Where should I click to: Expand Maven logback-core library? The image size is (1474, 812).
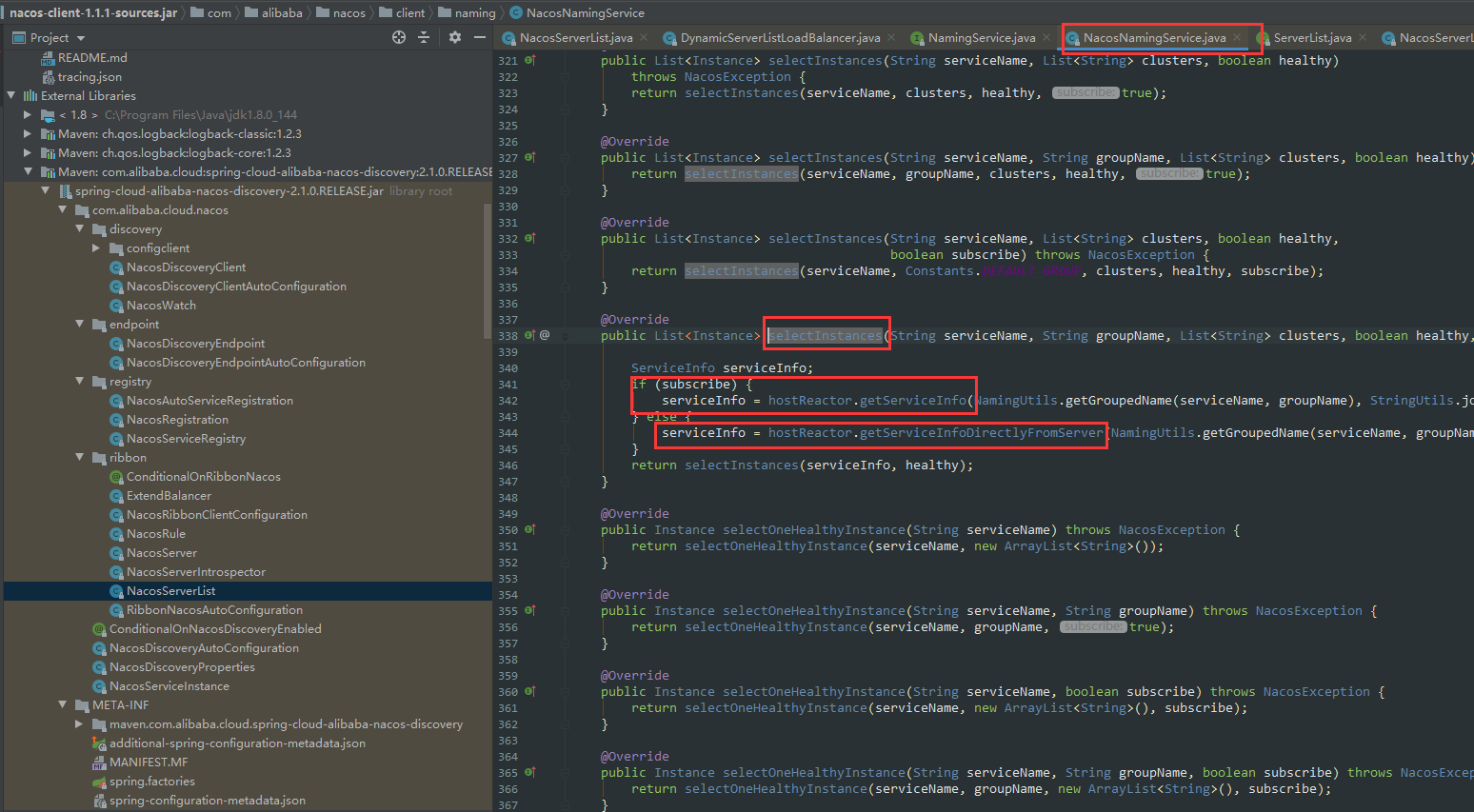pyautogui.click(x=28, y=152)
